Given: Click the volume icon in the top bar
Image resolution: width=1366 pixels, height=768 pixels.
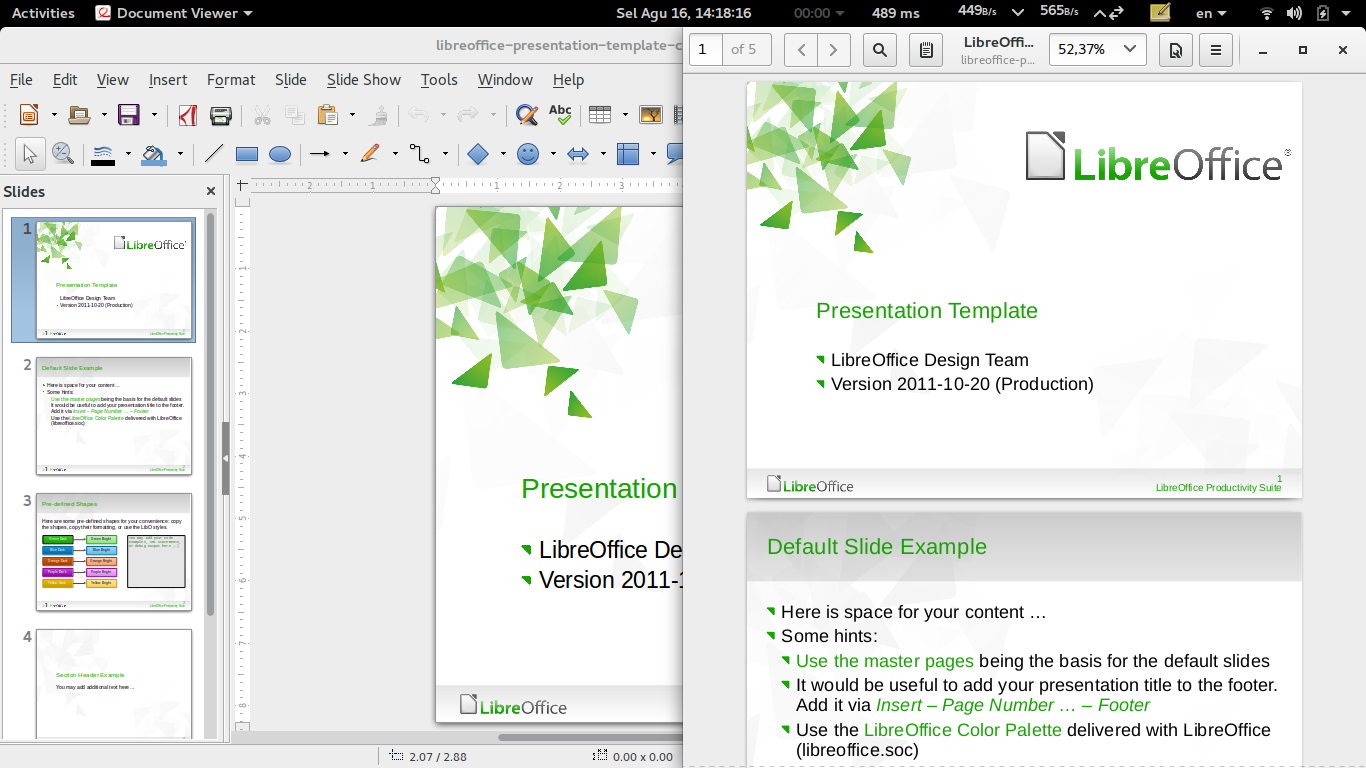Looking at the screenshot, I should coord(1295,13).
